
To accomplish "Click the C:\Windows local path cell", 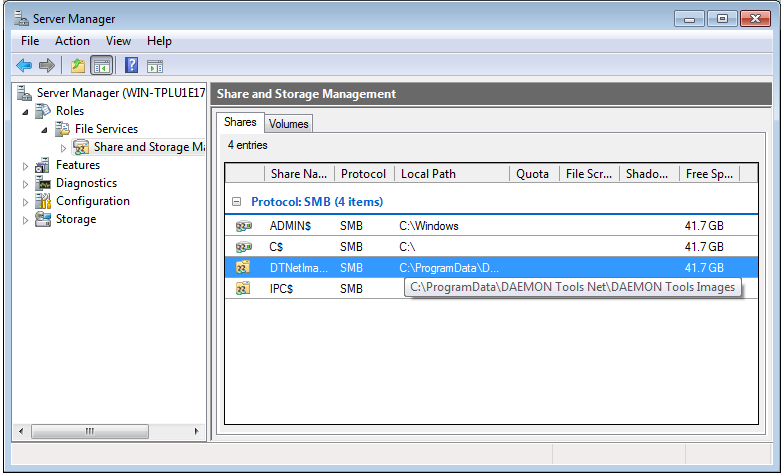I will [x=429, y=226].
